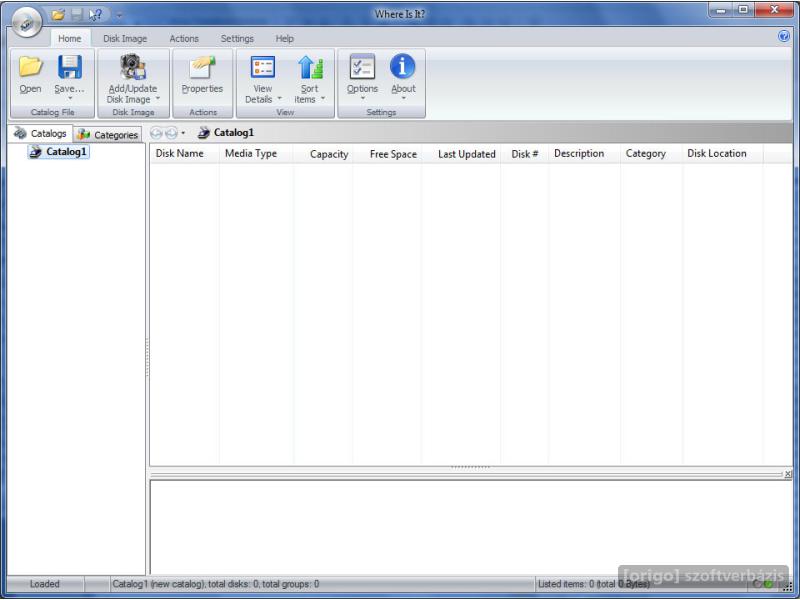Image resolution: width=800 pixels, height=600 pixels.
Task: Expand the Sort Items dropdown arrow
Action: [323, 98]
